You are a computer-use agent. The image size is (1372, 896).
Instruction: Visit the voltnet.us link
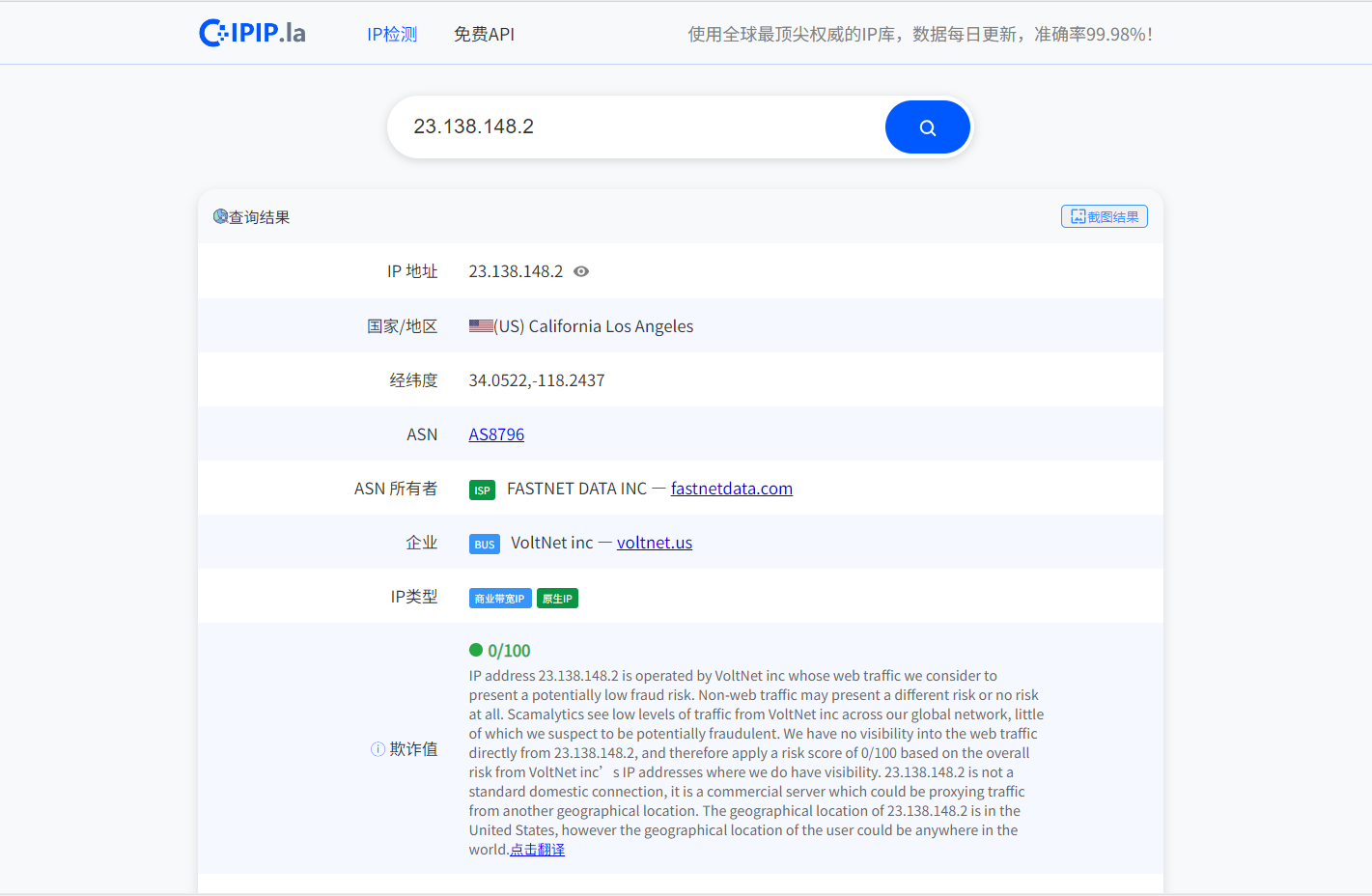tap(654, 543)
